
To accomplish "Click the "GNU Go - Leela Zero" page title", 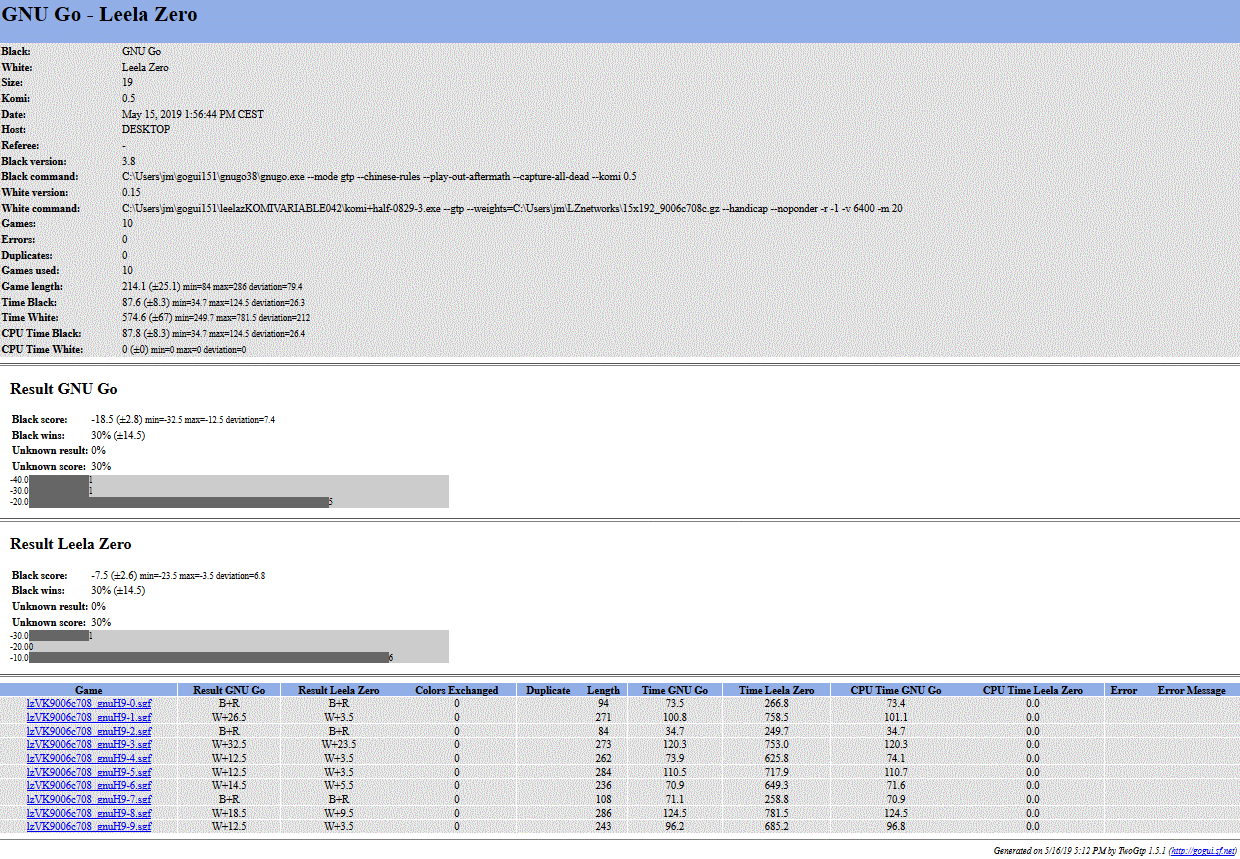I will point(100,16).
